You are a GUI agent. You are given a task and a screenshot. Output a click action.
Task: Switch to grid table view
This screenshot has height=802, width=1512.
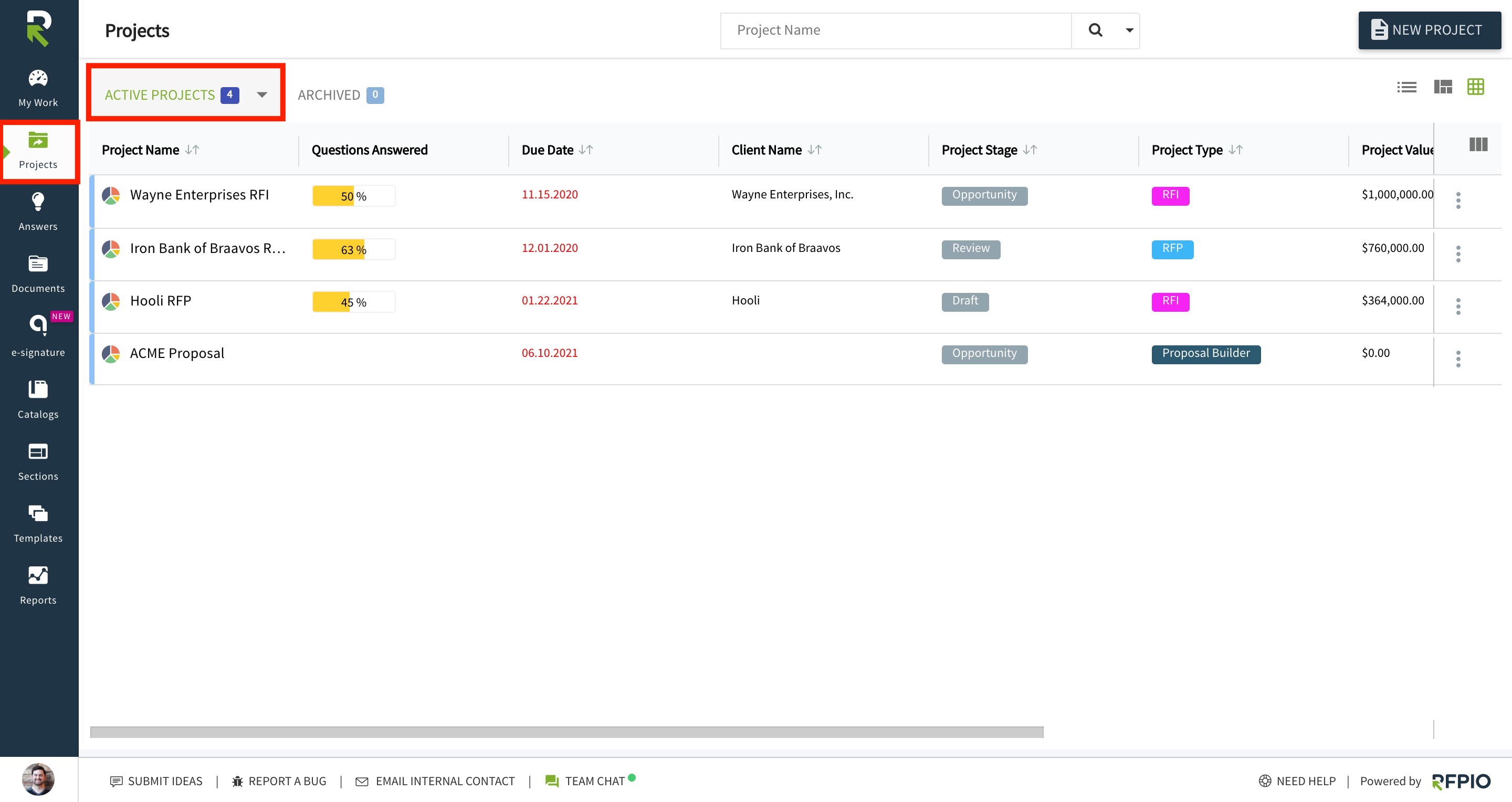1476,87
